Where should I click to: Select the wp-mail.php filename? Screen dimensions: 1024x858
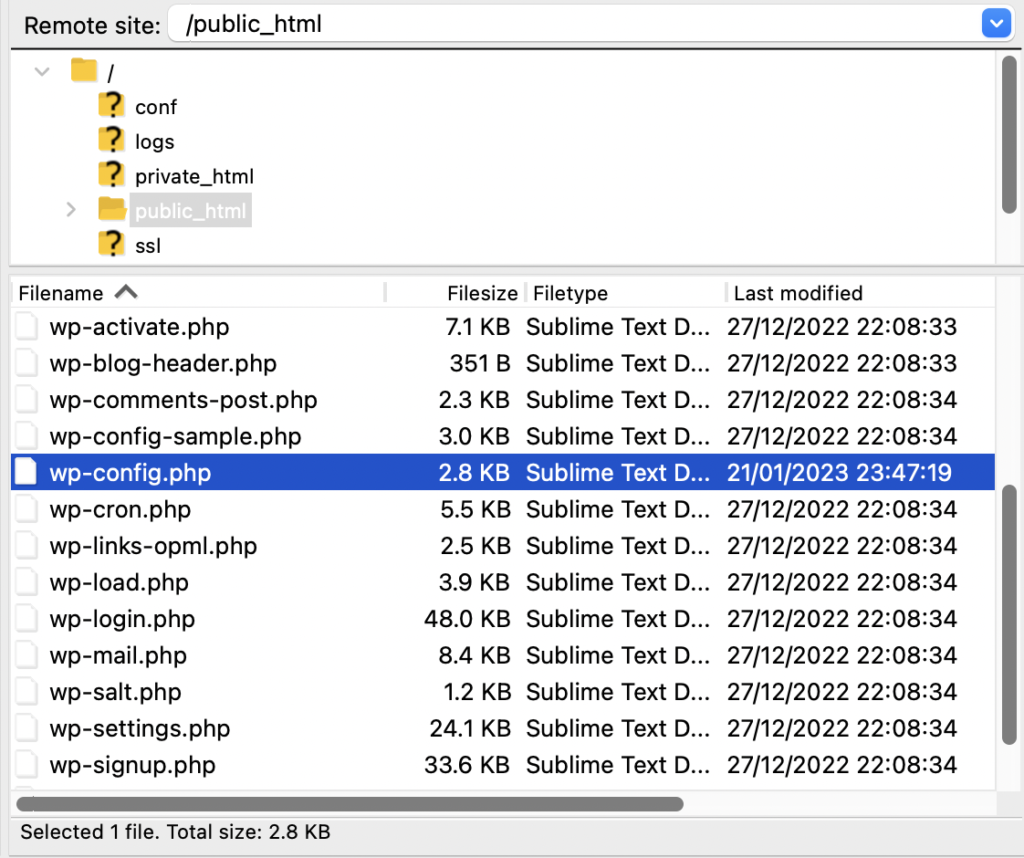118,656
